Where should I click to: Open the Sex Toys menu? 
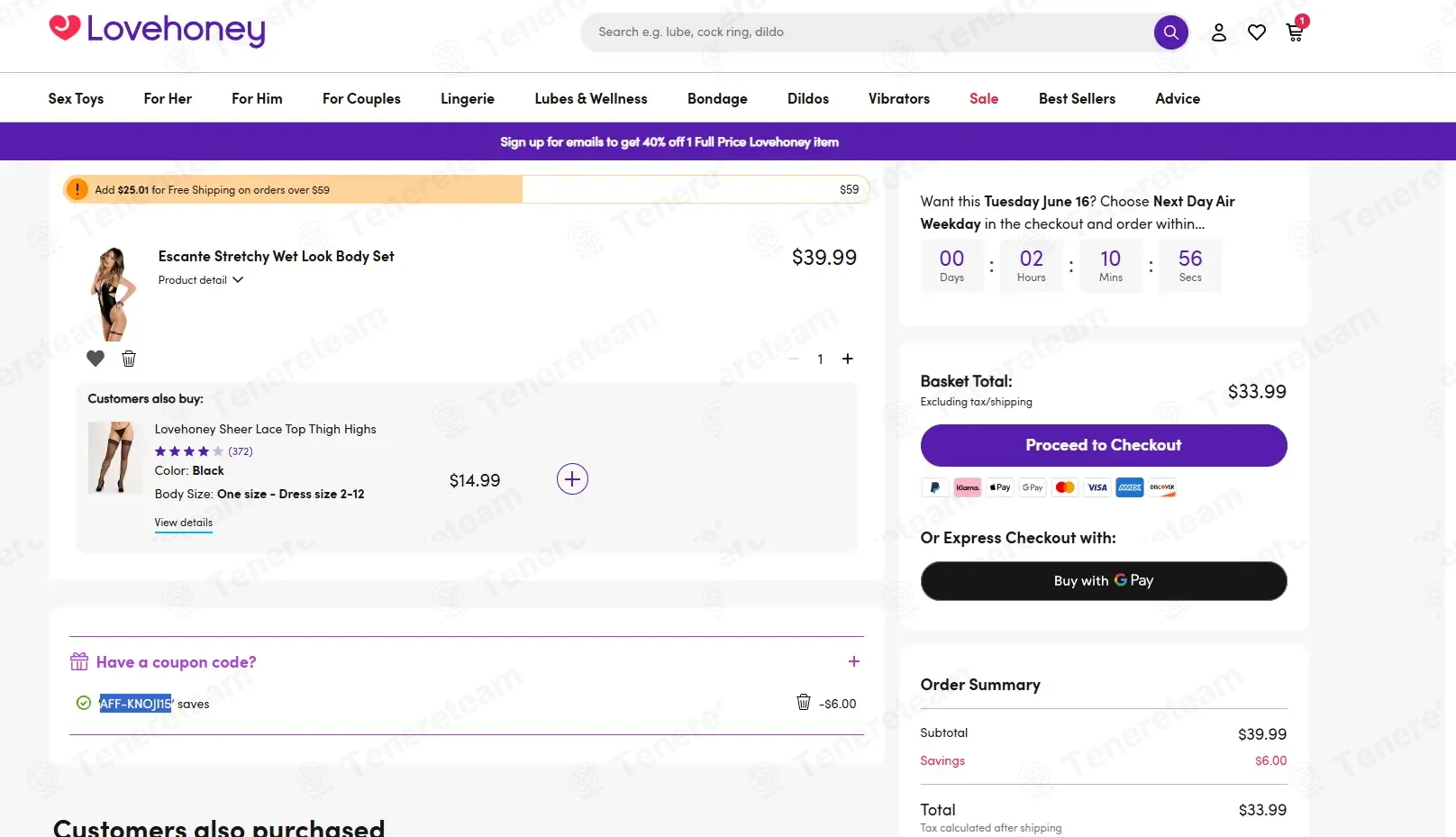click(76, 99)
